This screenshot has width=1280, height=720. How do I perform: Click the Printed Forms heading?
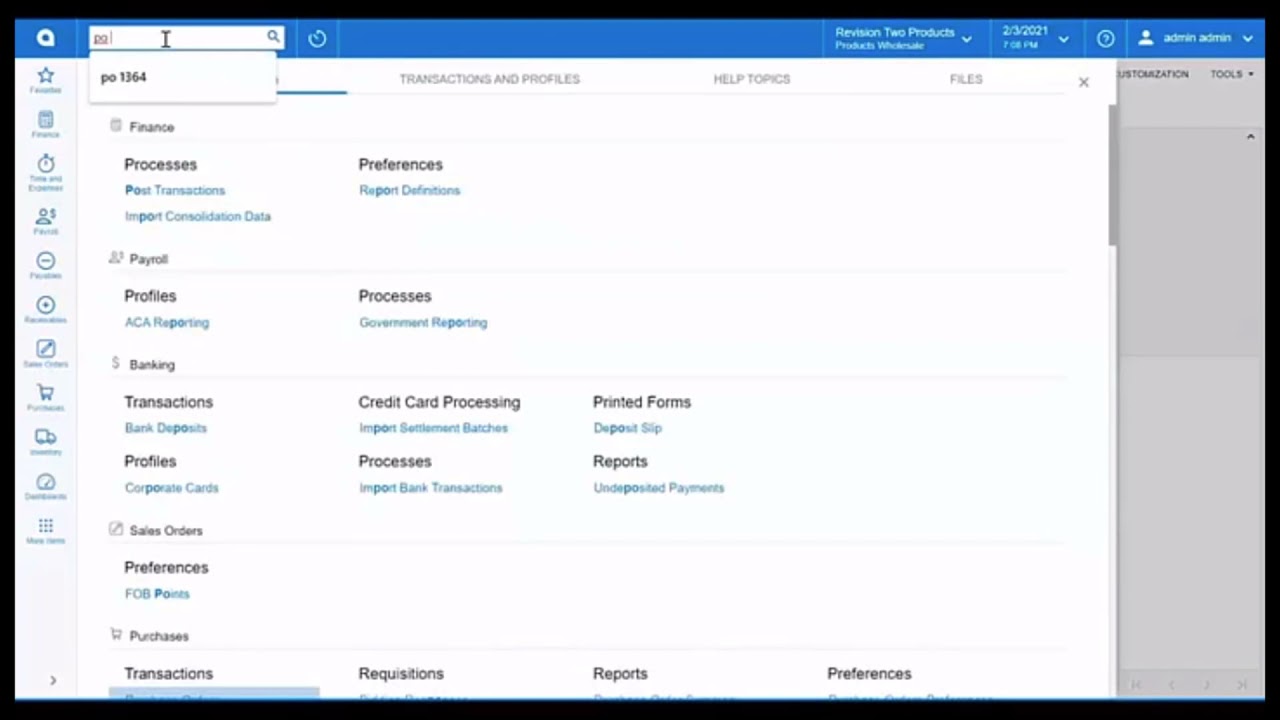tap(641, 402)
